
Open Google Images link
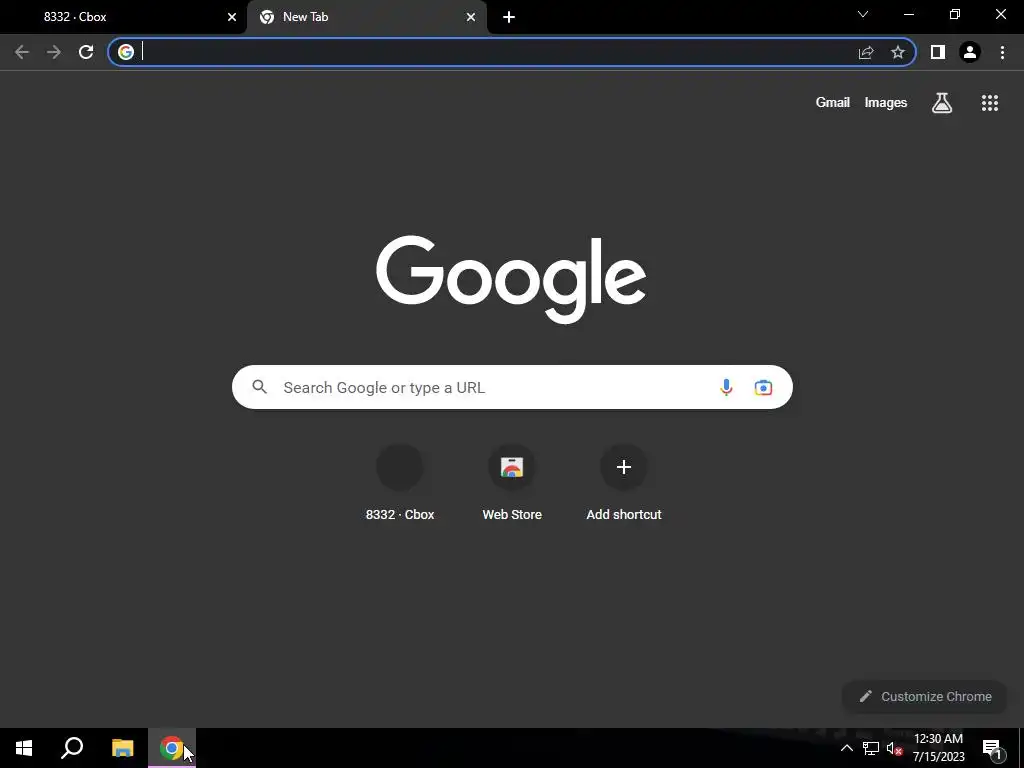pos(886,103)
